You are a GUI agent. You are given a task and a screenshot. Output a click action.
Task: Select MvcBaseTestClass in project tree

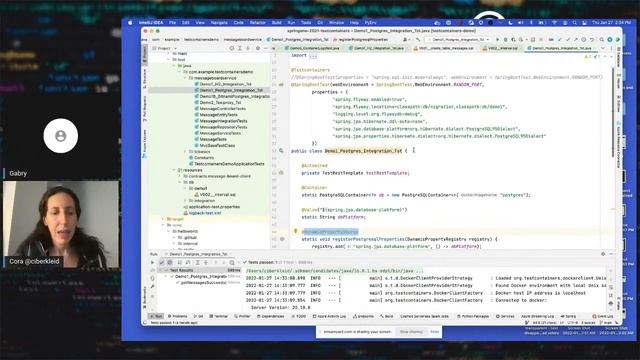coord(217,145)
